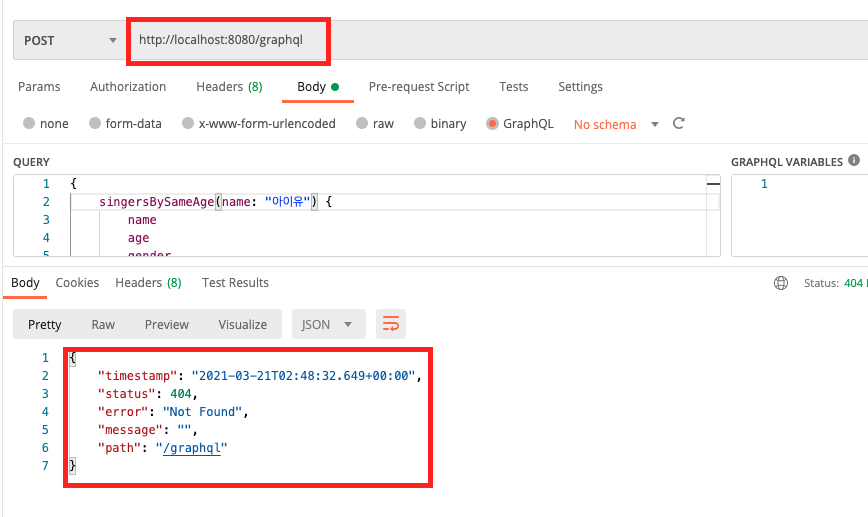The width and height of the screenshot is (868, 517).
Task: Click the "Not Found" error value
Action: click(202, 412)
